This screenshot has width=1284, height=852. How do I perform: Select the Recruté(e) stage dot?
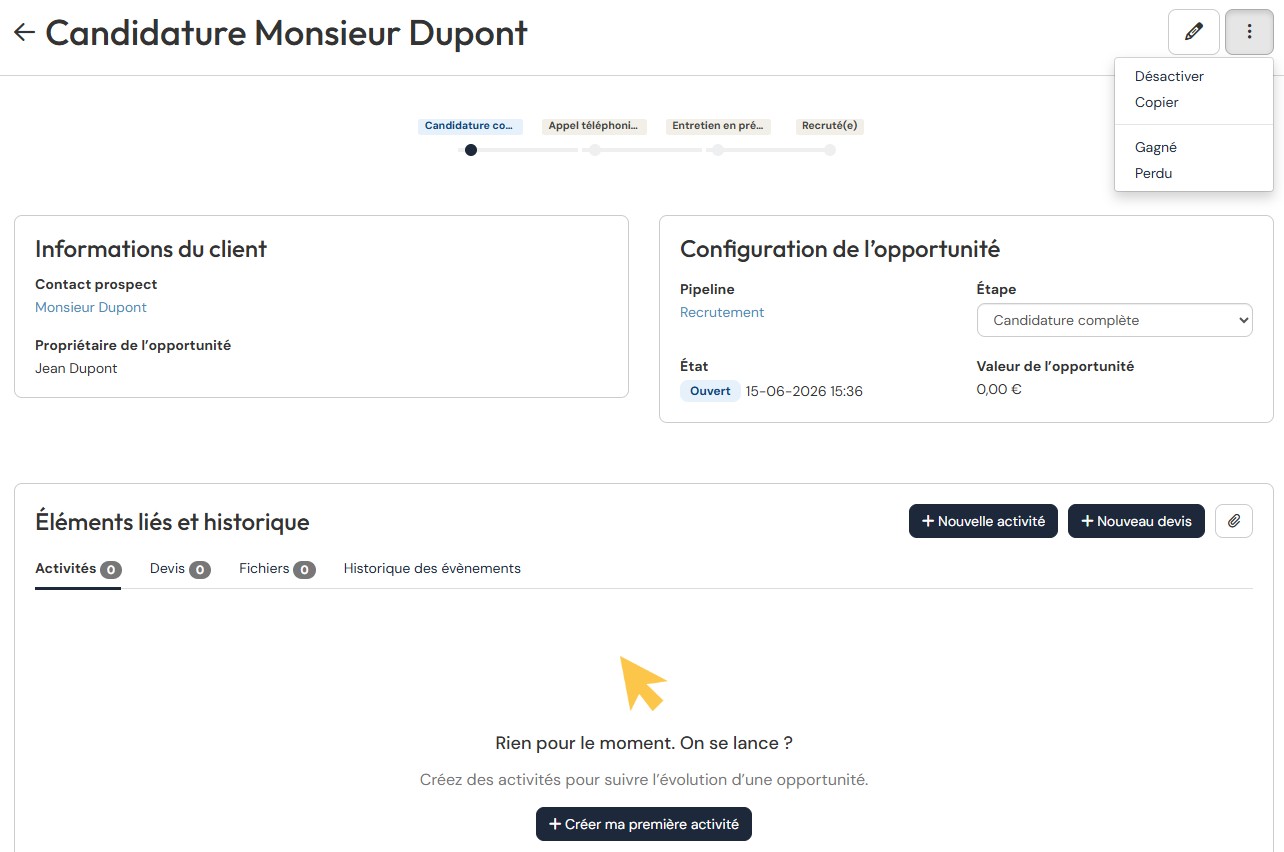830,150
